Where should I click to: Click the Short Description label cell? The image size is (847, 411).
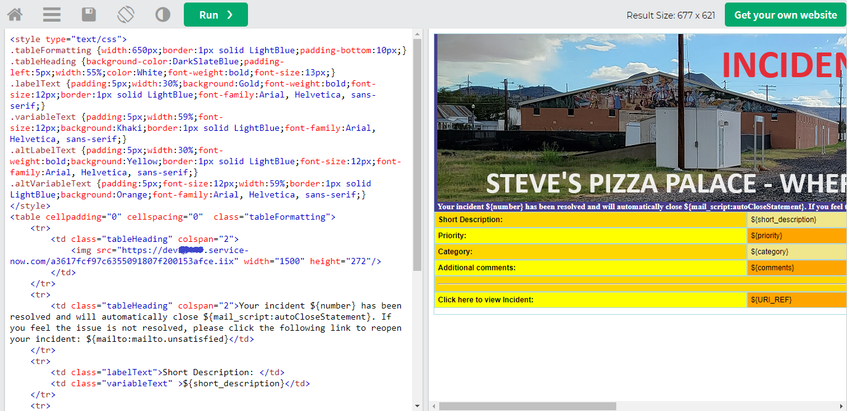point(590,219)
